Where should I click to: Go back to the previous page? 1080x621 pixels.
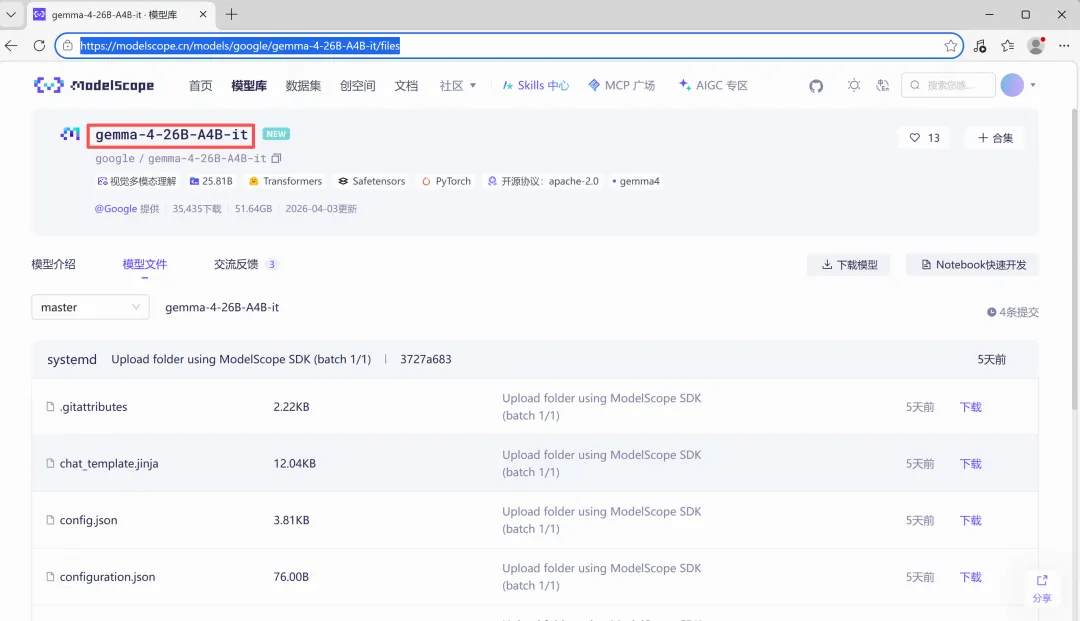11,45
